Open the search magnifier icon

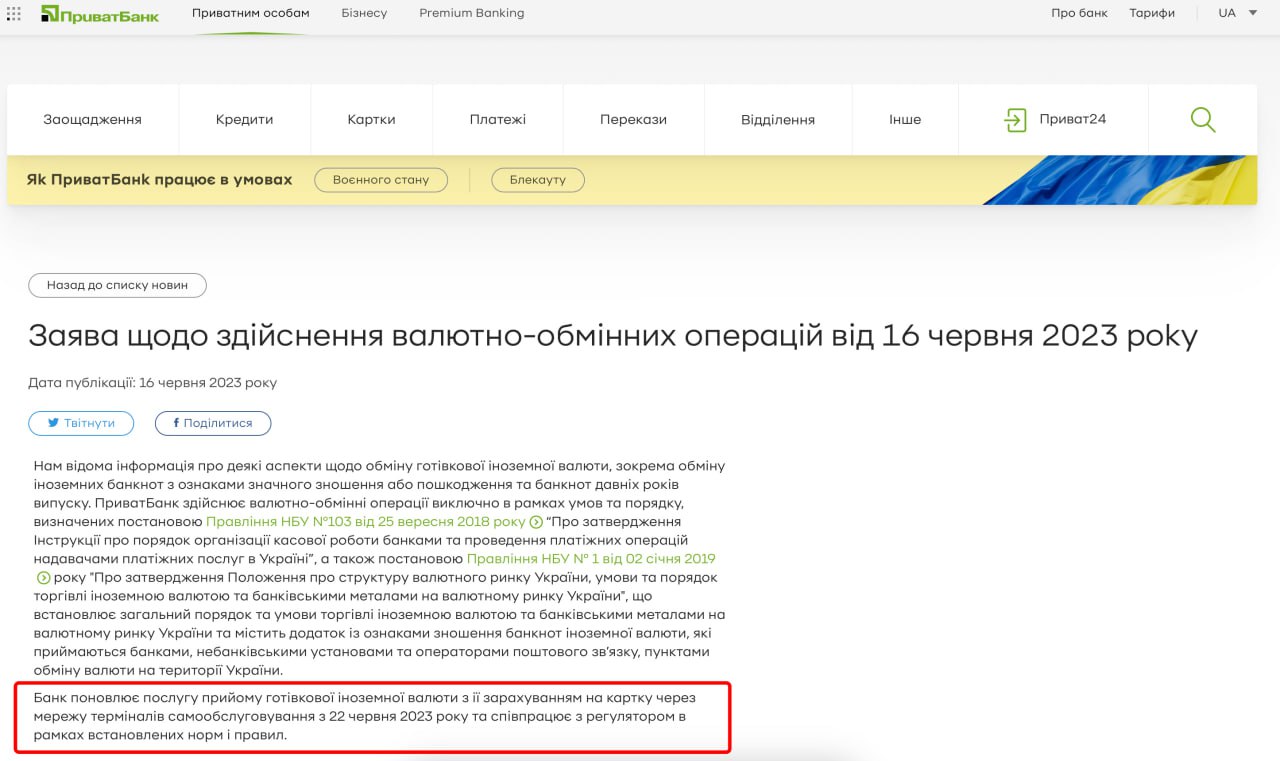click(1203, 120)
